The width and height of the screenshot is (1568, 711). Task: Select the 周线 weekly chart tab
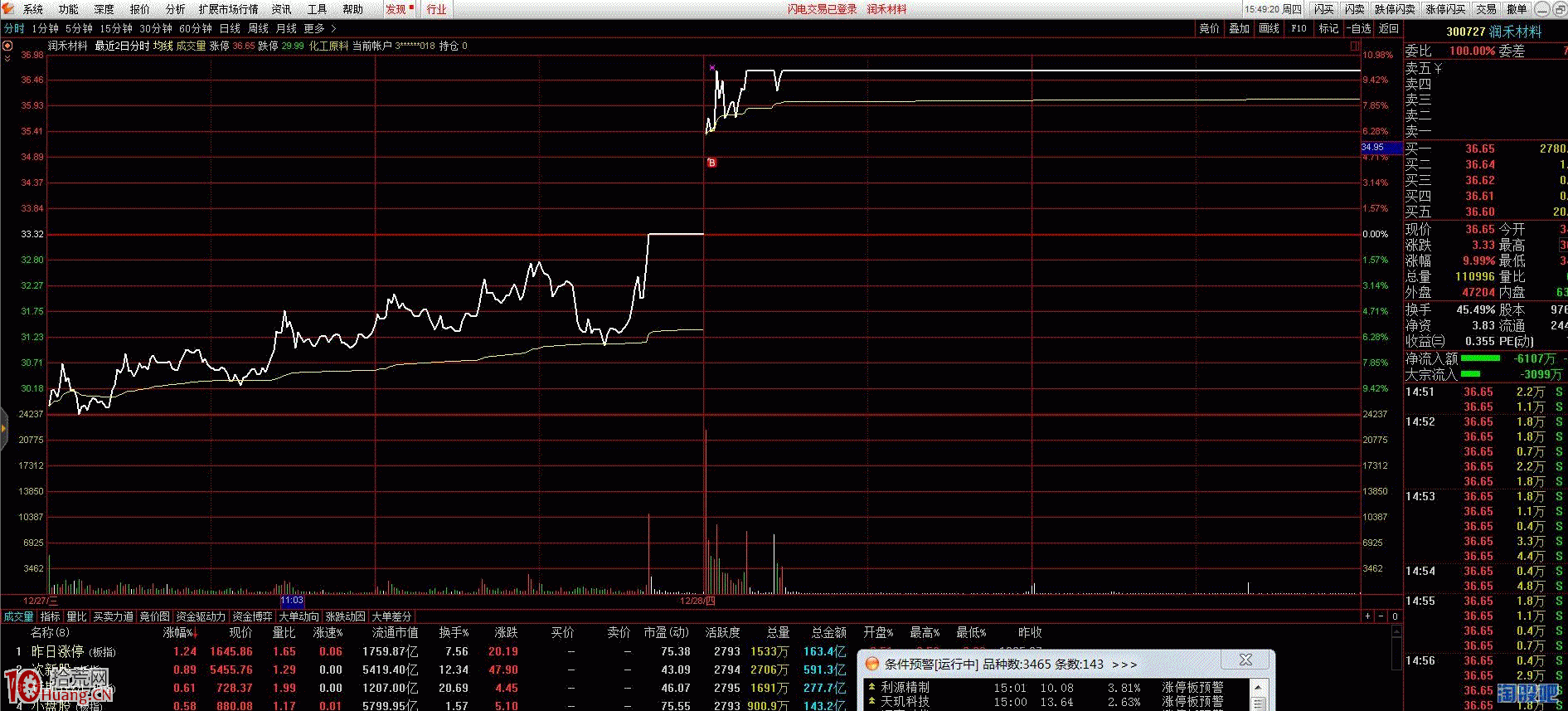[258, 28]
